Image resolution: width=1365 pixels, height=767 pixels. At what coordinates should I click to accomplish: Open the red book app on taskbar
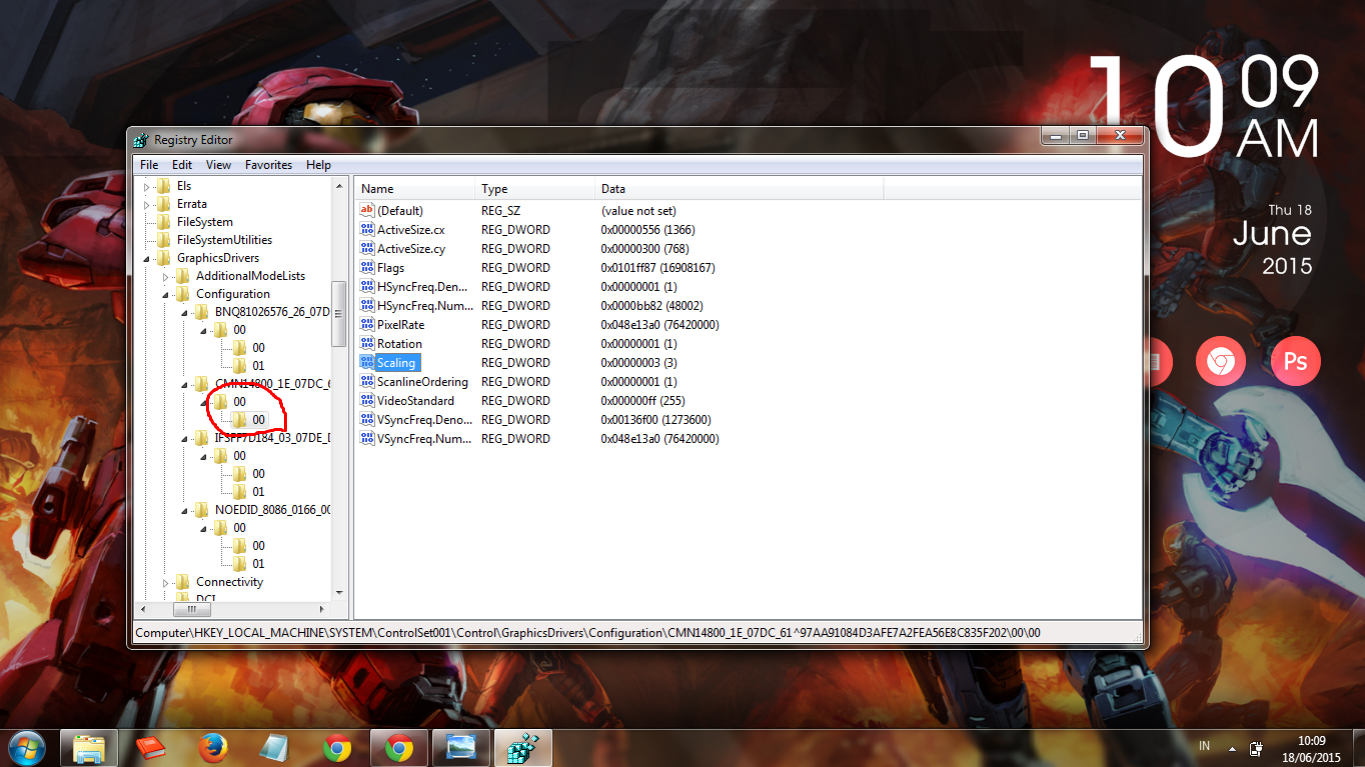pyautogui.click(x=150, y=748)
